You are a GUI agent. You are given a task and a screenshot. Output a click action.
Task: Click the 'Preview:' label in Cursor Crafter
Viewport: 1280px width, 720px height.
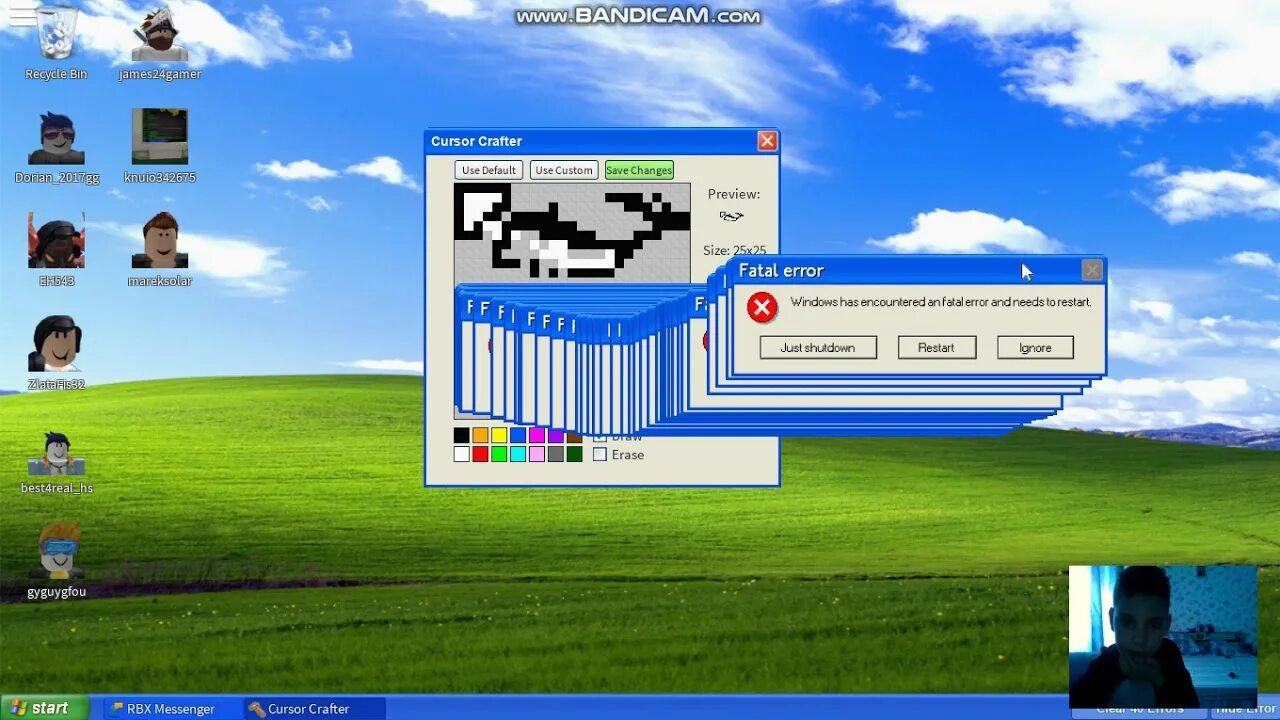coord(734,194)
